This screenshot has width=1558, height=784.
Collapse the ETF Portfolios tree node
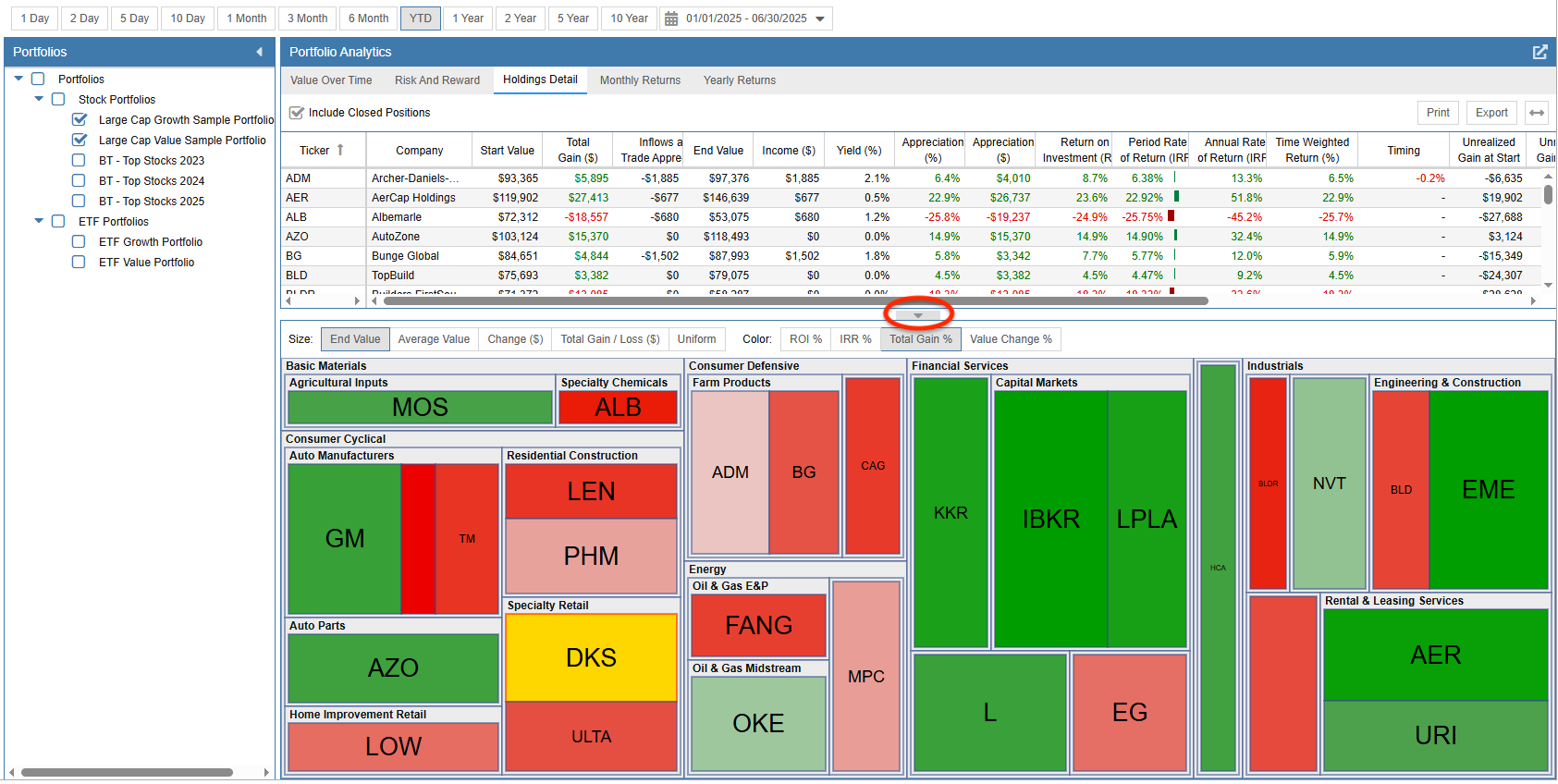tap(39, 221)
